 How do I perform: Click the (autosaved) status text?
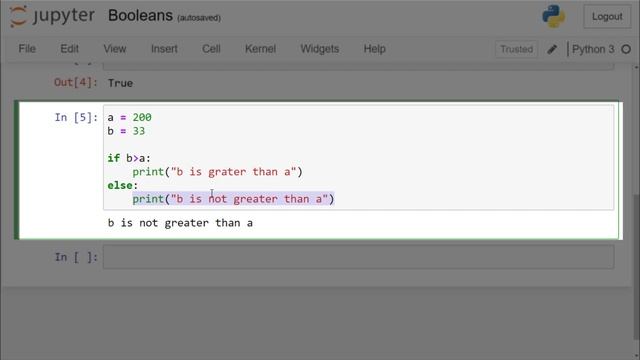[x=199, y=18]
